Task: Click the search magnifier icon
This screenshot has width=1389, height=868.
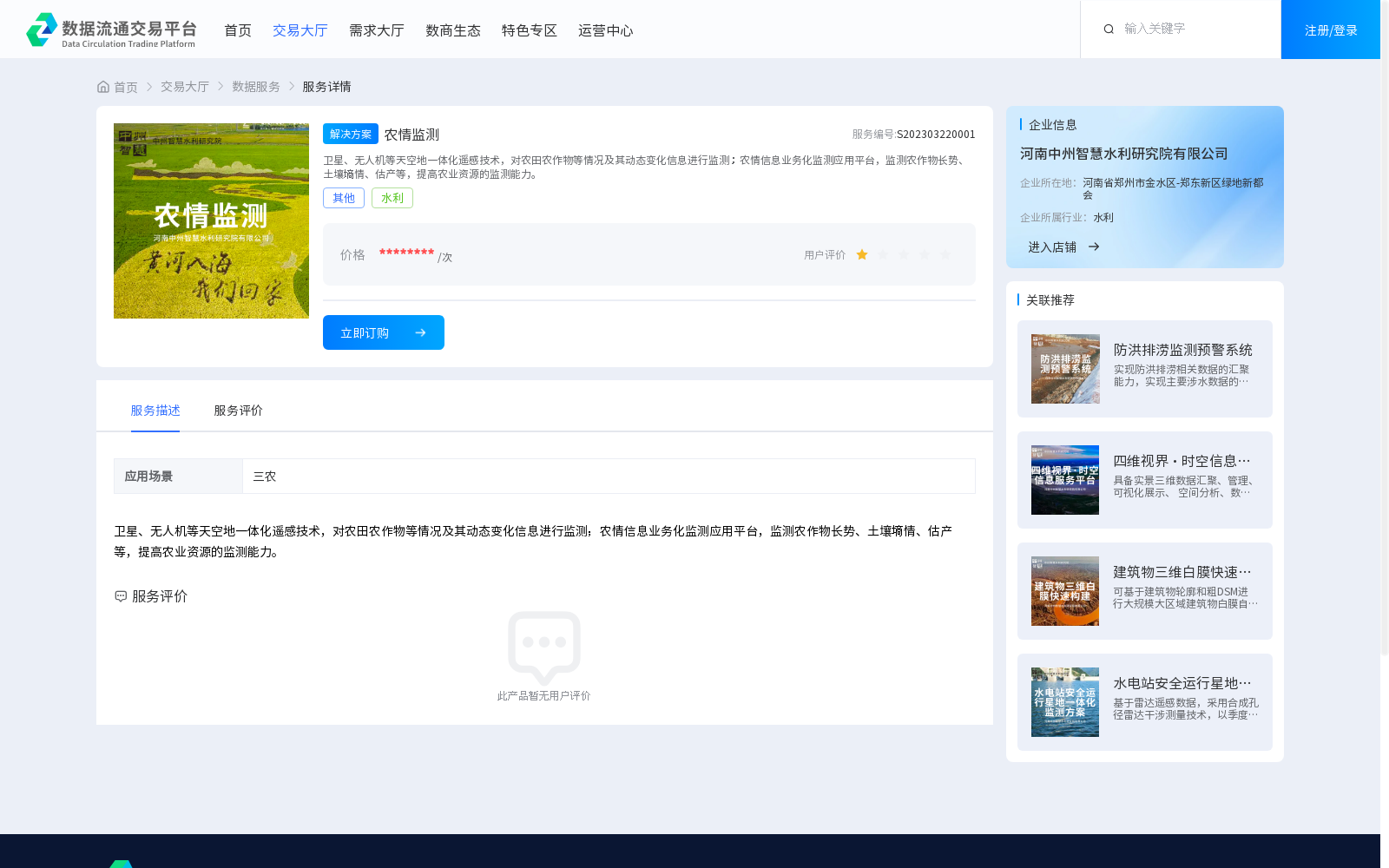Action: 1109,30
